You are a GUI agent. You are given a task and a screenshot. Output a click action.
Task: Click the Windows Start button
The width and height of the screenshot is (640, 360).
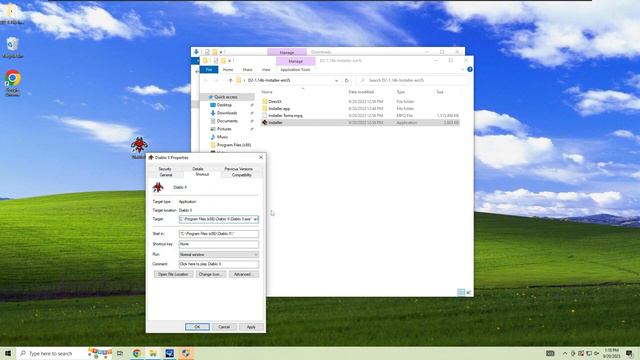point(8,353)
